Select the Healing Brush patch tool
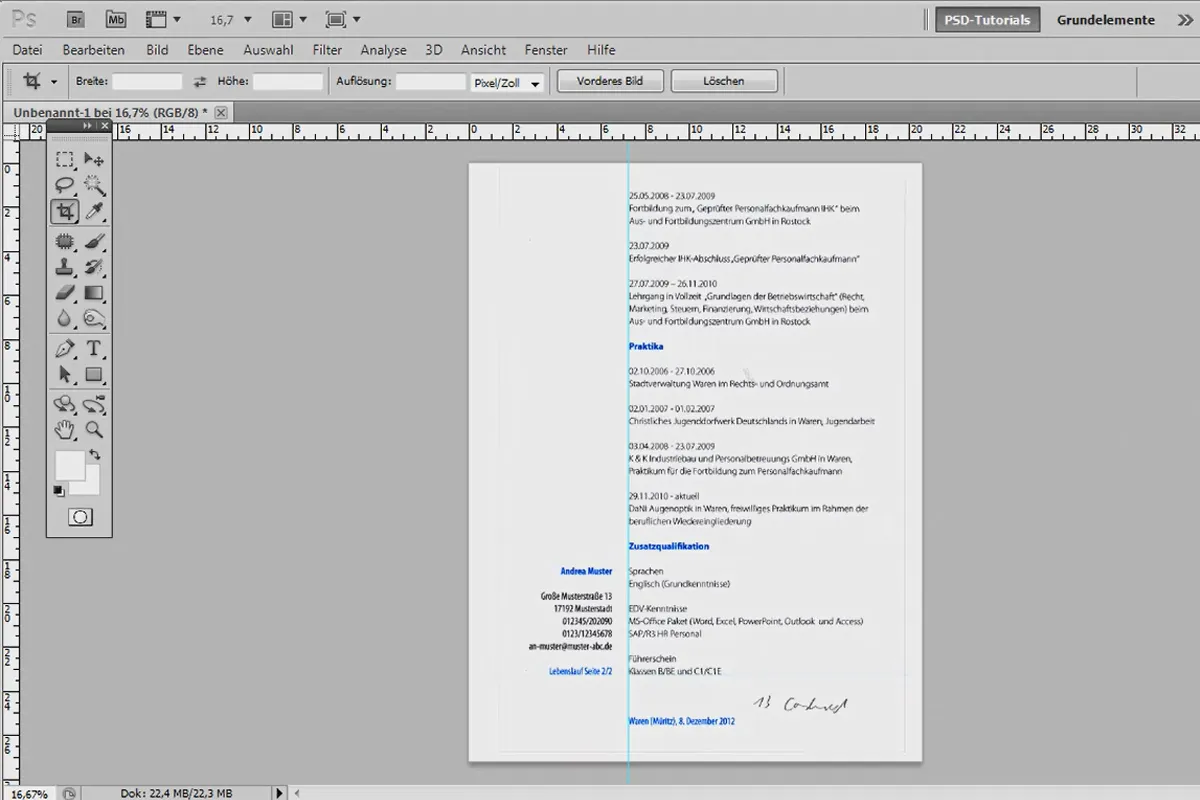The height and width of the screenshot is (800, 1200). (65, 241)
